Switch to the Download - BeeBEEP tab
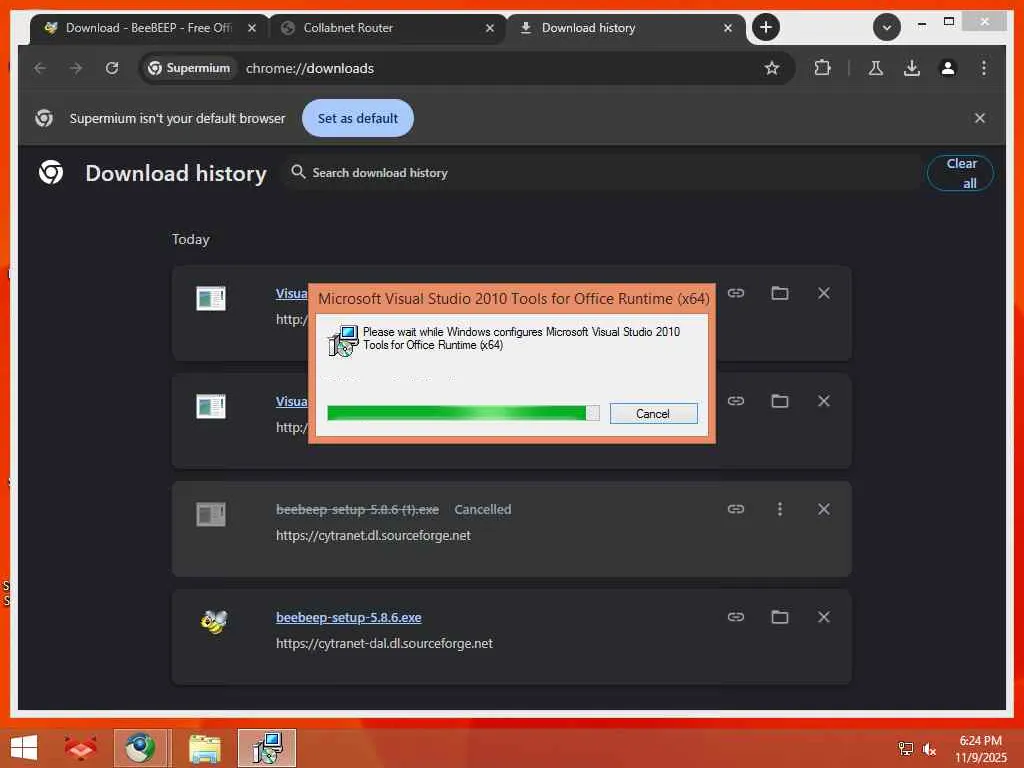Image resolution: width=1024 pixels, height=768 pixels. pyautogui.click(x=147, y=28)
